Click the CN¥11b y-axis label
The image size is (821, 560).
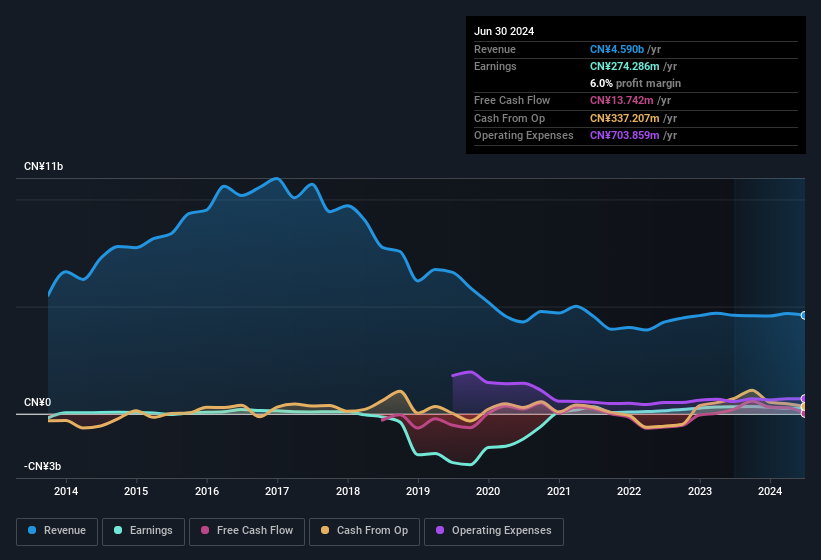click(x=43, y=166)
